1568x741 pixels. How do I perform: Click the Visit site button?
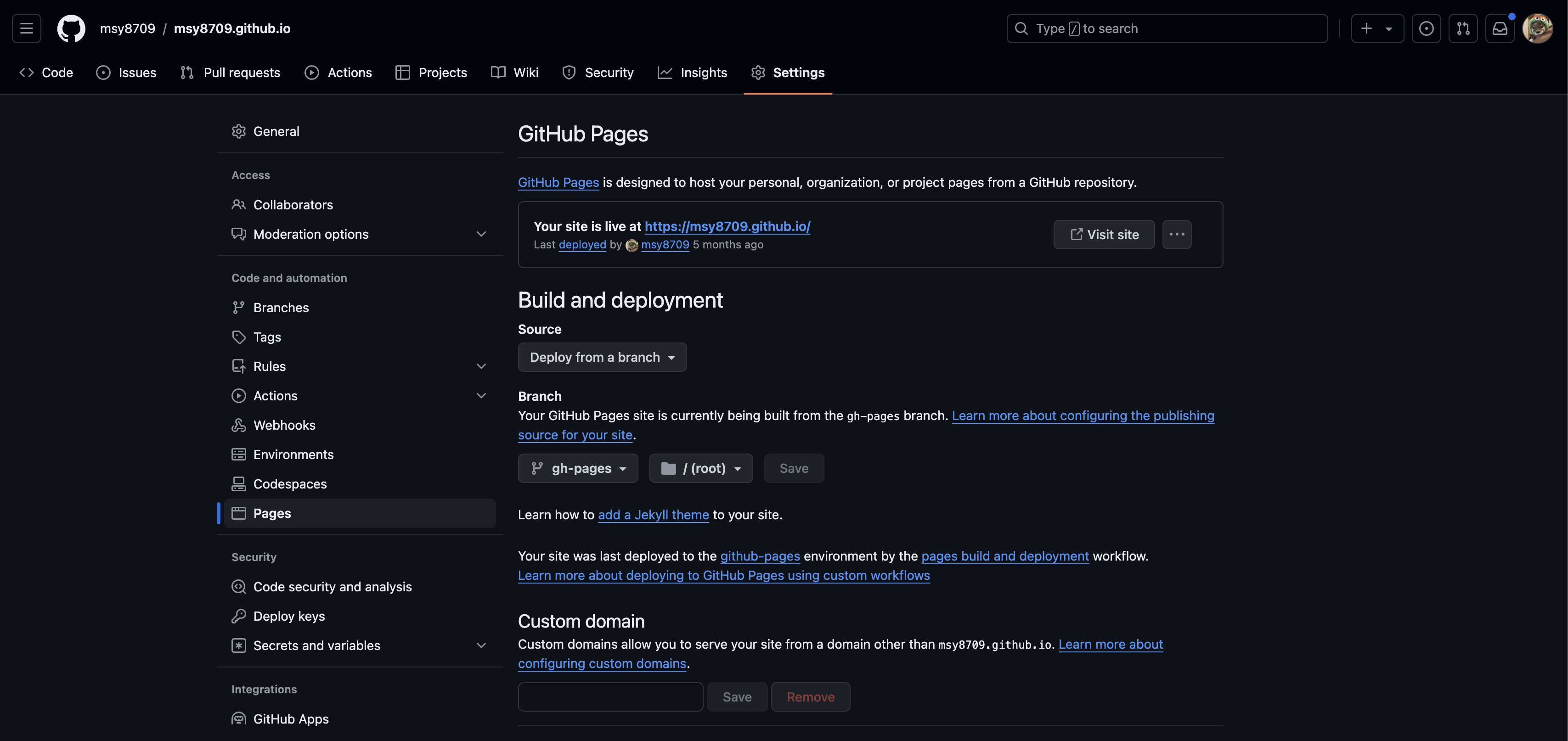1104,234
